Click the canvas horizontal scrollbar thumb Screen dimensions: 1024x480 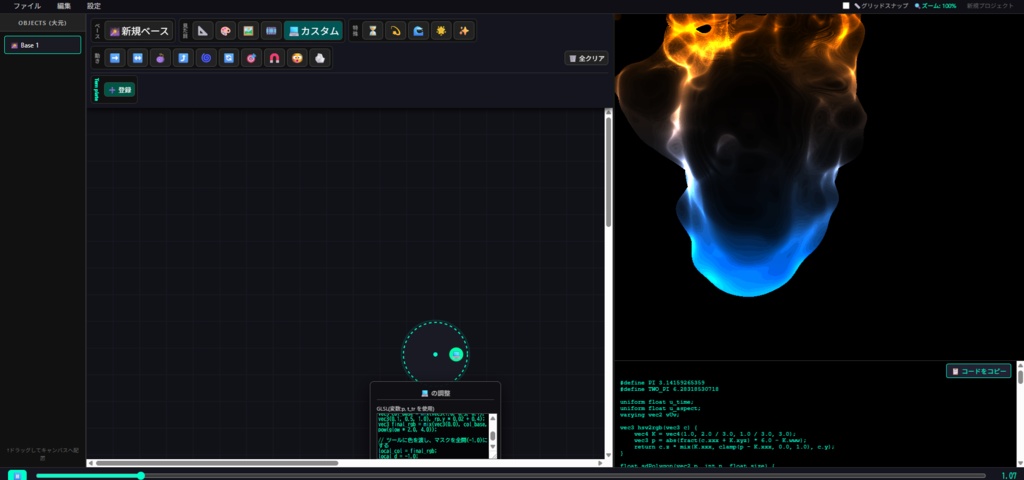click(x=217, y=463)
